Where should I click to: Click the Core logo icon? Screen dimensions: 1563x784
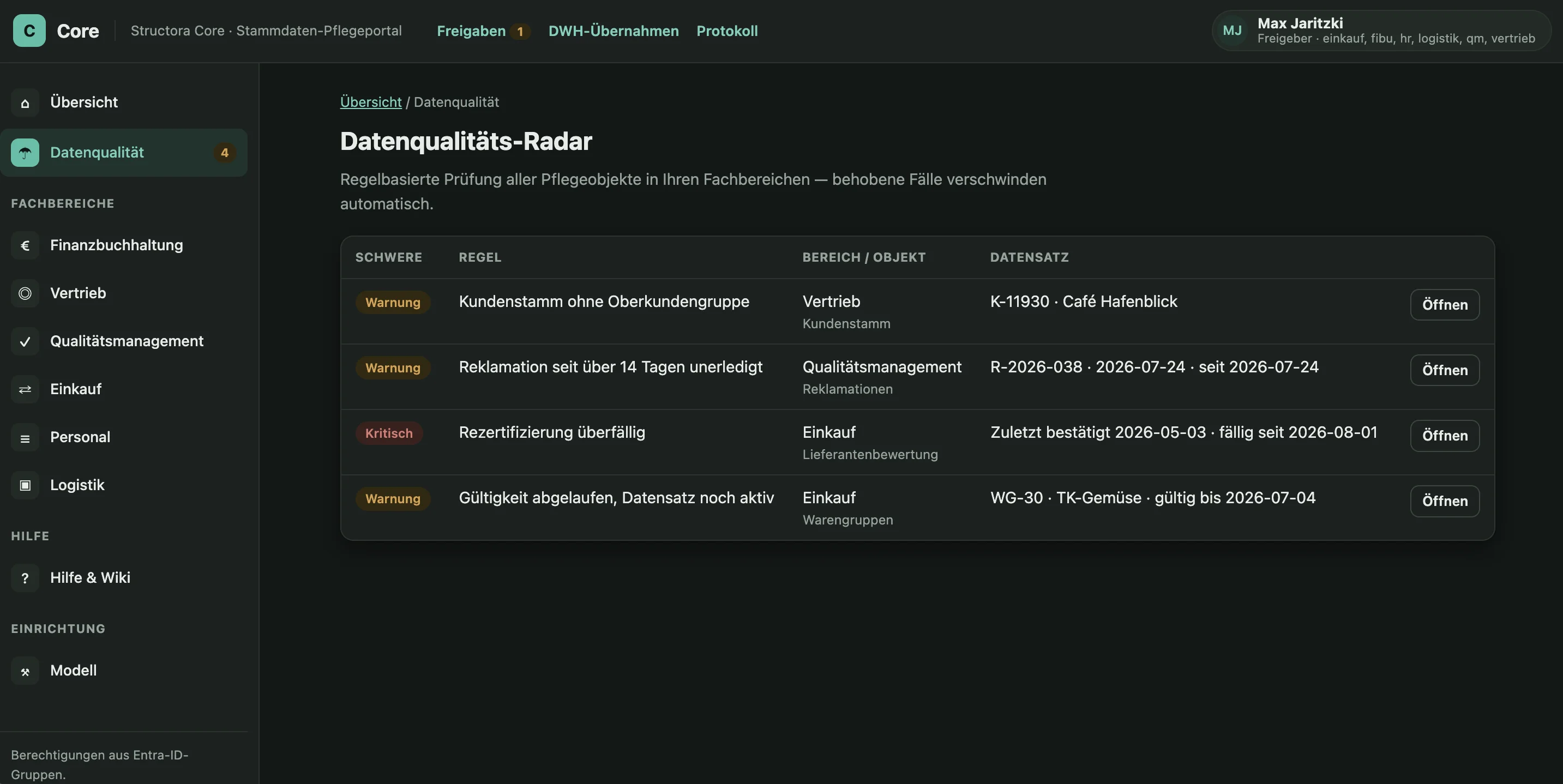coord(29,31)
